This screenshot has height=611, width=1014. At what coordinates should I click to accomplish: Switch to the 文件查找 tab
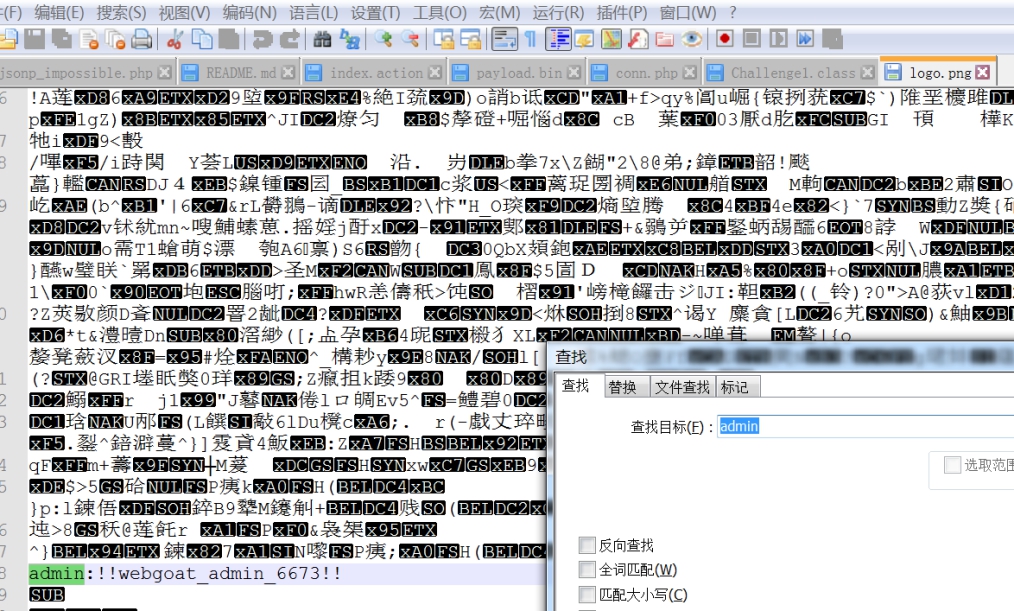(682, 387)
